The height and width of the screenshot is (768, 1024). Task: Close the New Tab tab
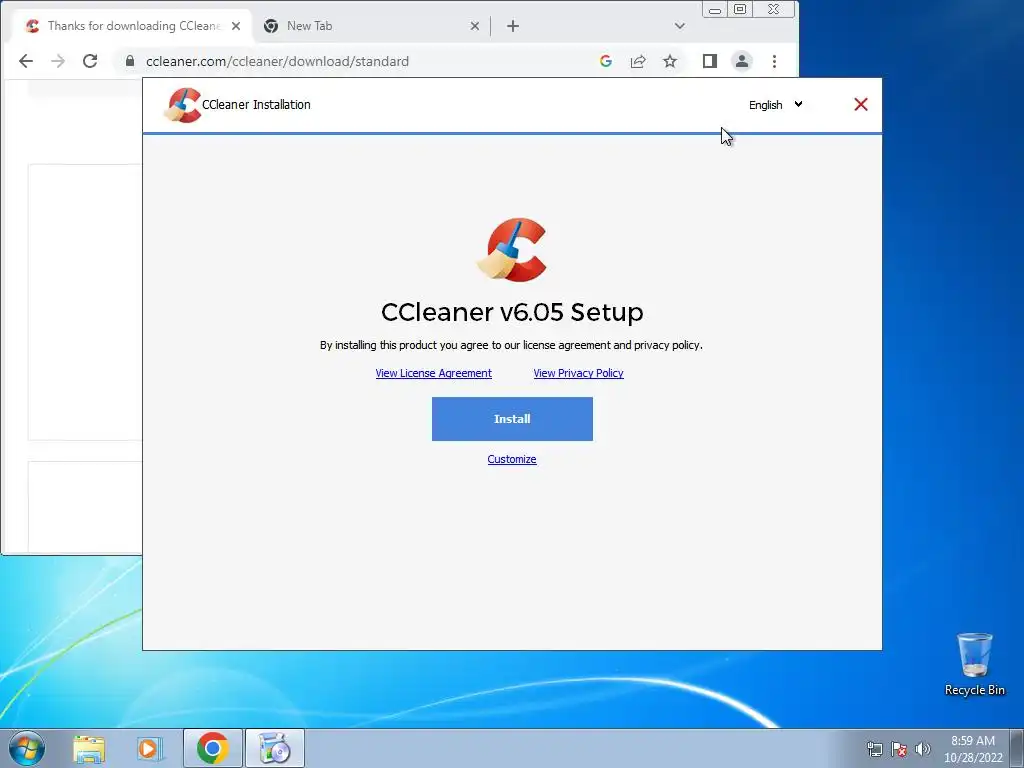click(475, 26)
